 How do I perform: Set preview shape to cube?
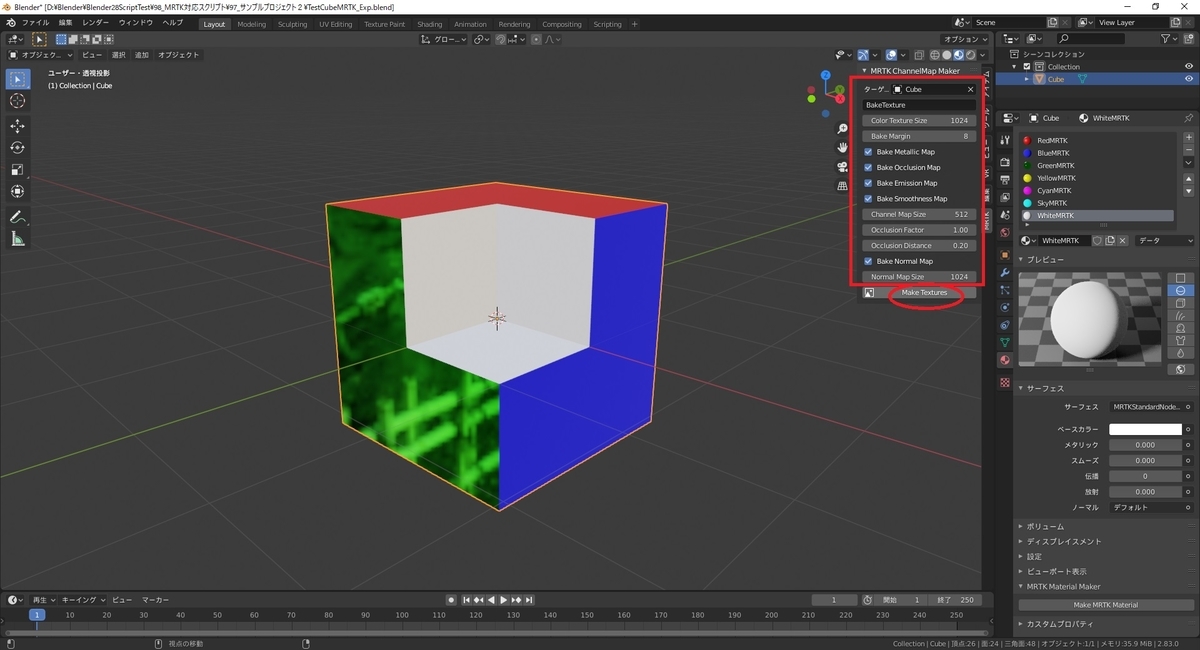click(1181, 303)
